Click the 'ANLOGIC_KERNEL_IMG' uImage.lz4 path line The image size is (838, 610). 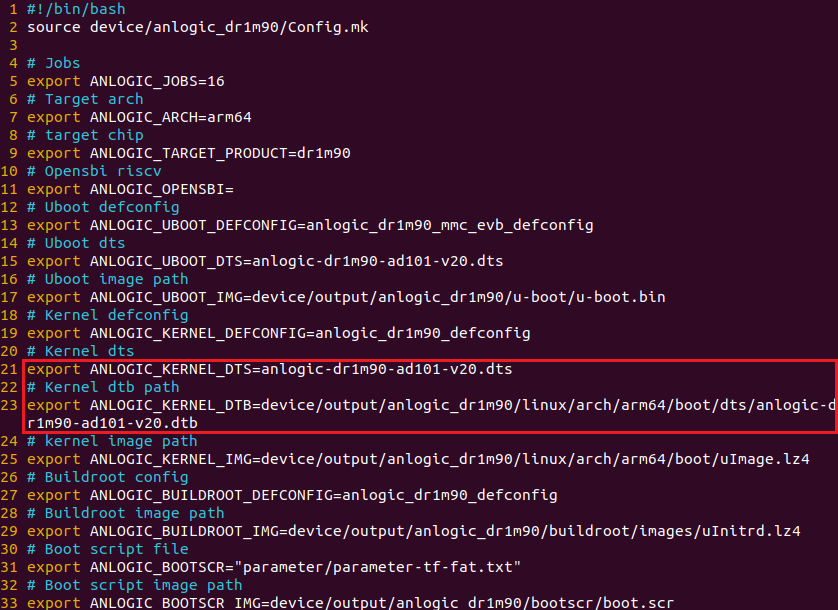point(418,459)
